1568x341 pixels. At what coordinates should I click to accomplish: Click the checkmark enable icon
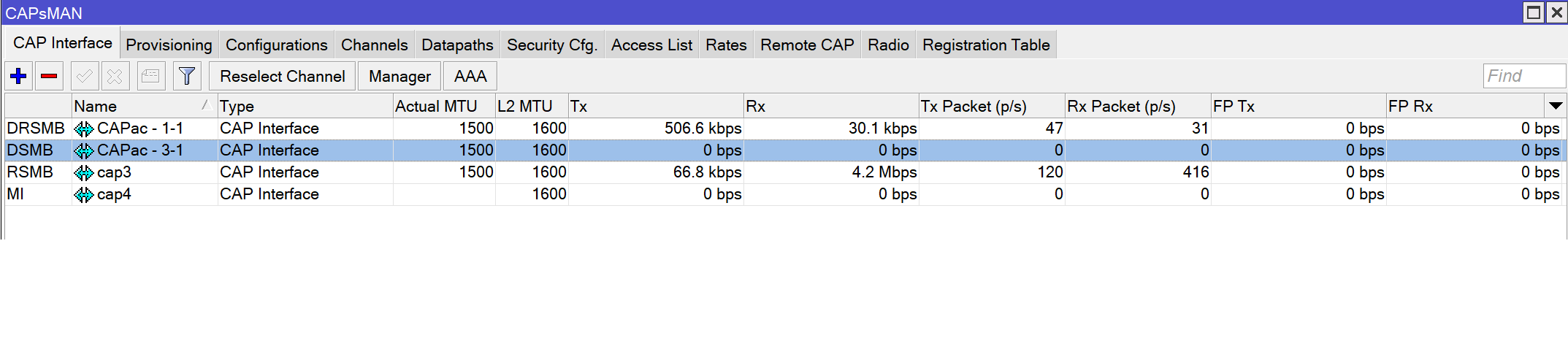[85, 76]
